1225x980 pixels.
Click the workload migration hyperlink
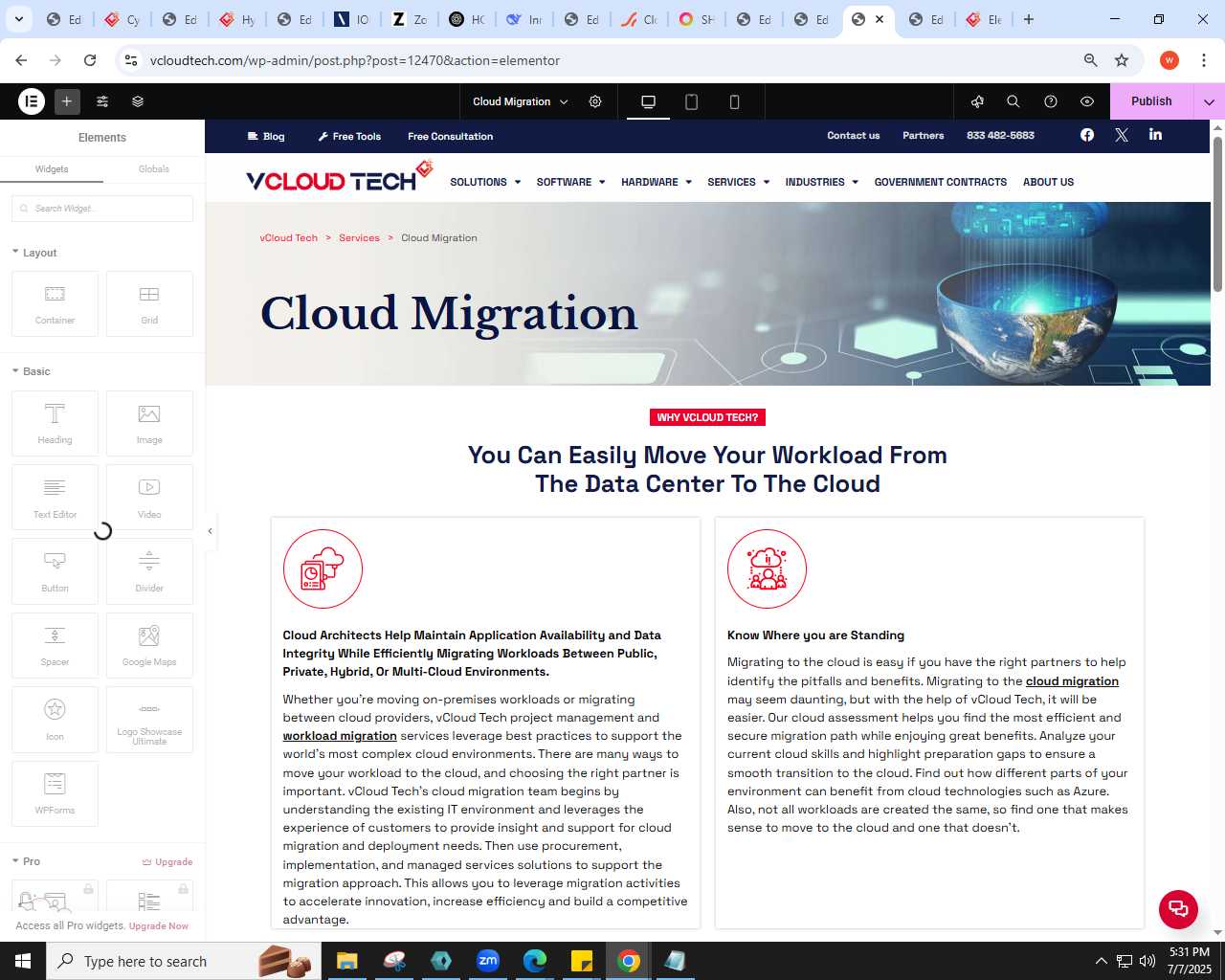pos(340,736)
